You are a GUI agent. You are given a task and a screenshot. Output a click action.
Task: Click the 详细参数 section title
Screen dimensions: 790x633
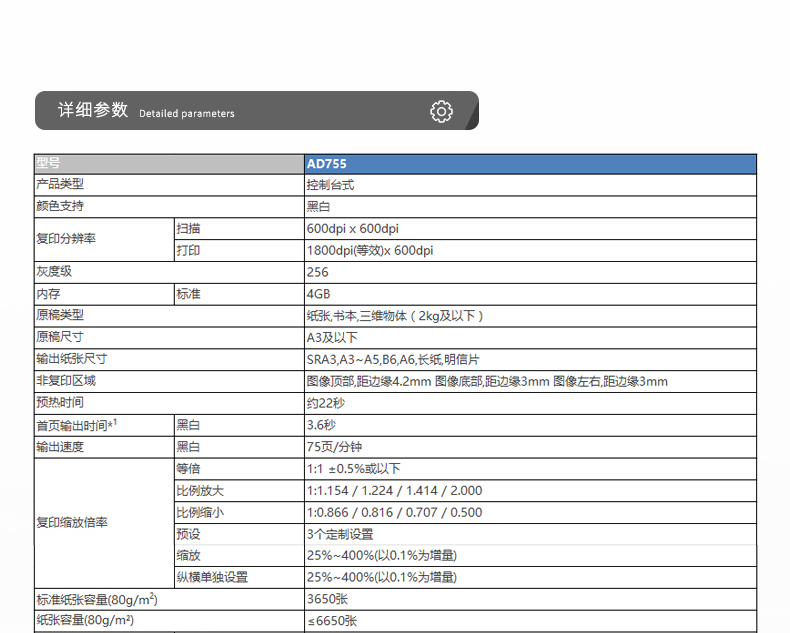[93, 111]
